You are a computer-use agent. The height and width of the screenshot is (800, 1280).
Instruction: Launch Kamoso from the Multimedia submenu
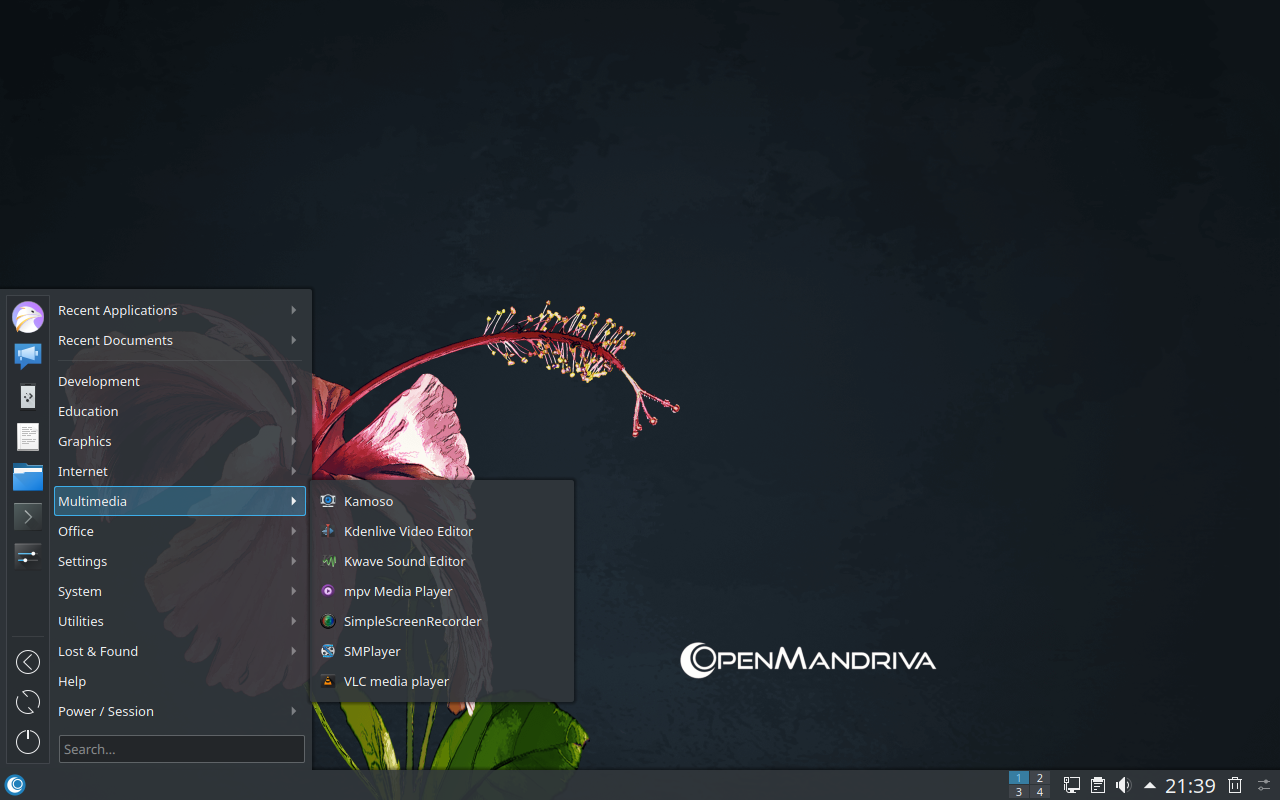pos(368,501)
